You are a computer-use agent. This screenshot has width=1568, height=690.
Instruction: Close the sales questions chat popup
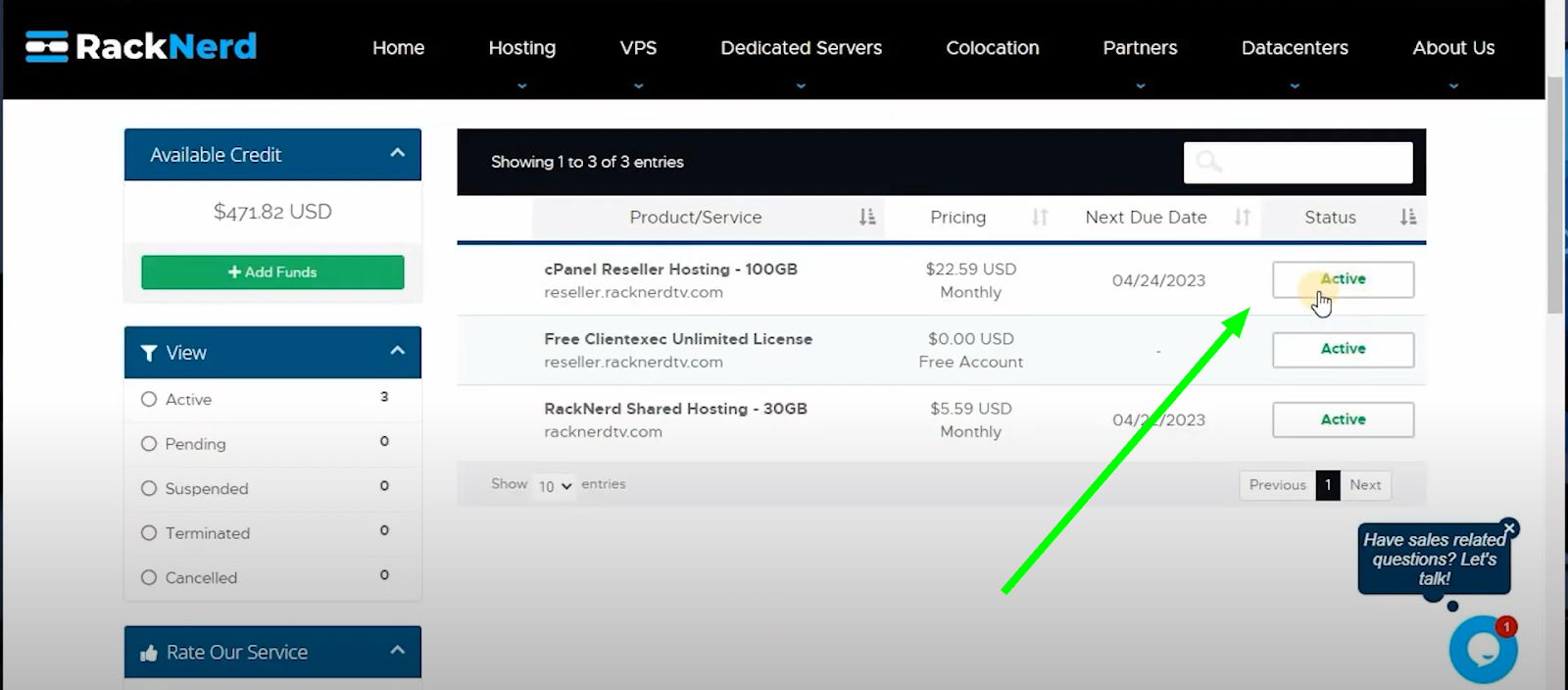[x=1510, y=528]
